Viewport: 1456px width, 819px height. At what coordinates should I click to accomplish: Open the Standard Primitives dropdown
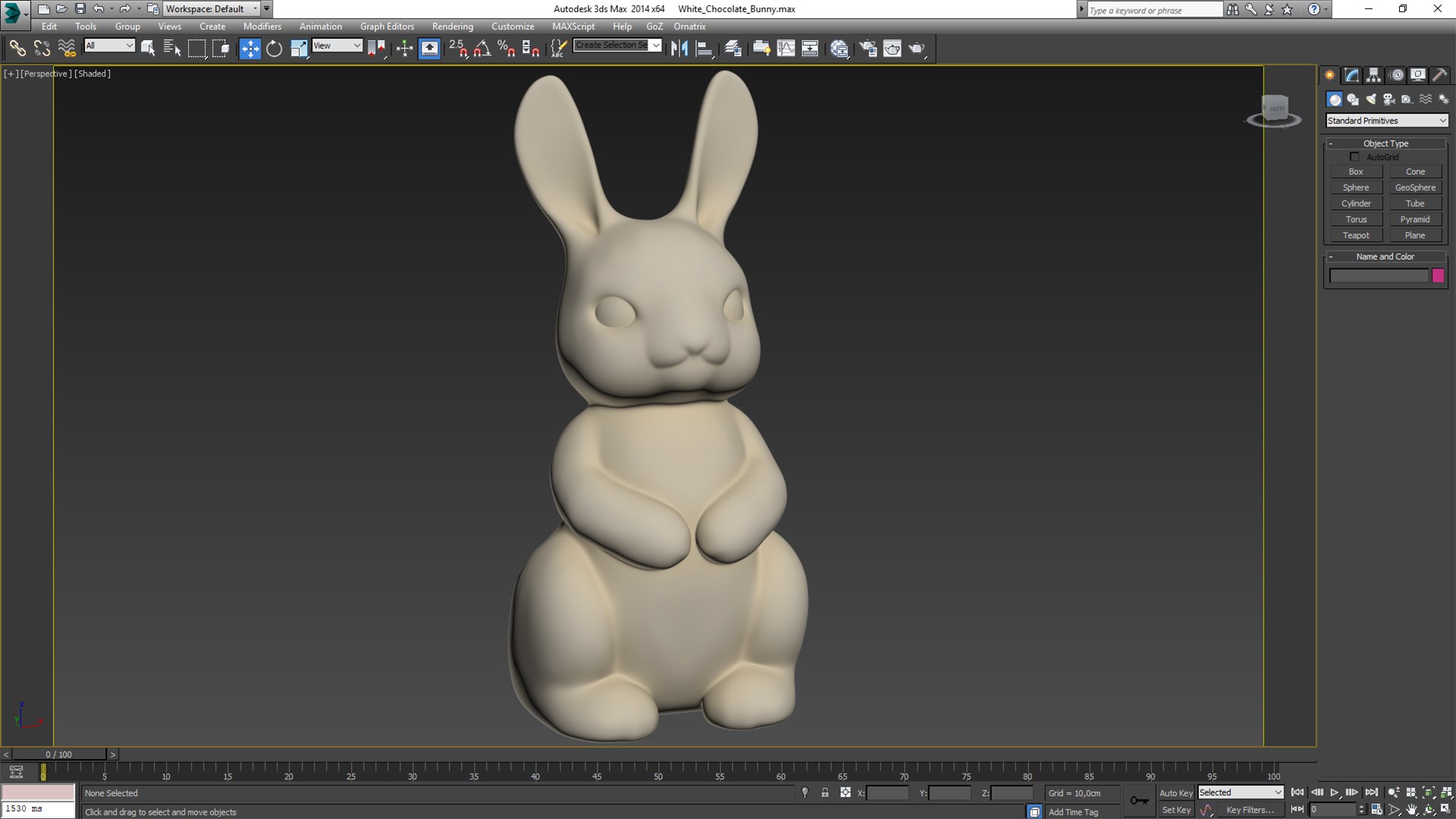coord(1386,121)
